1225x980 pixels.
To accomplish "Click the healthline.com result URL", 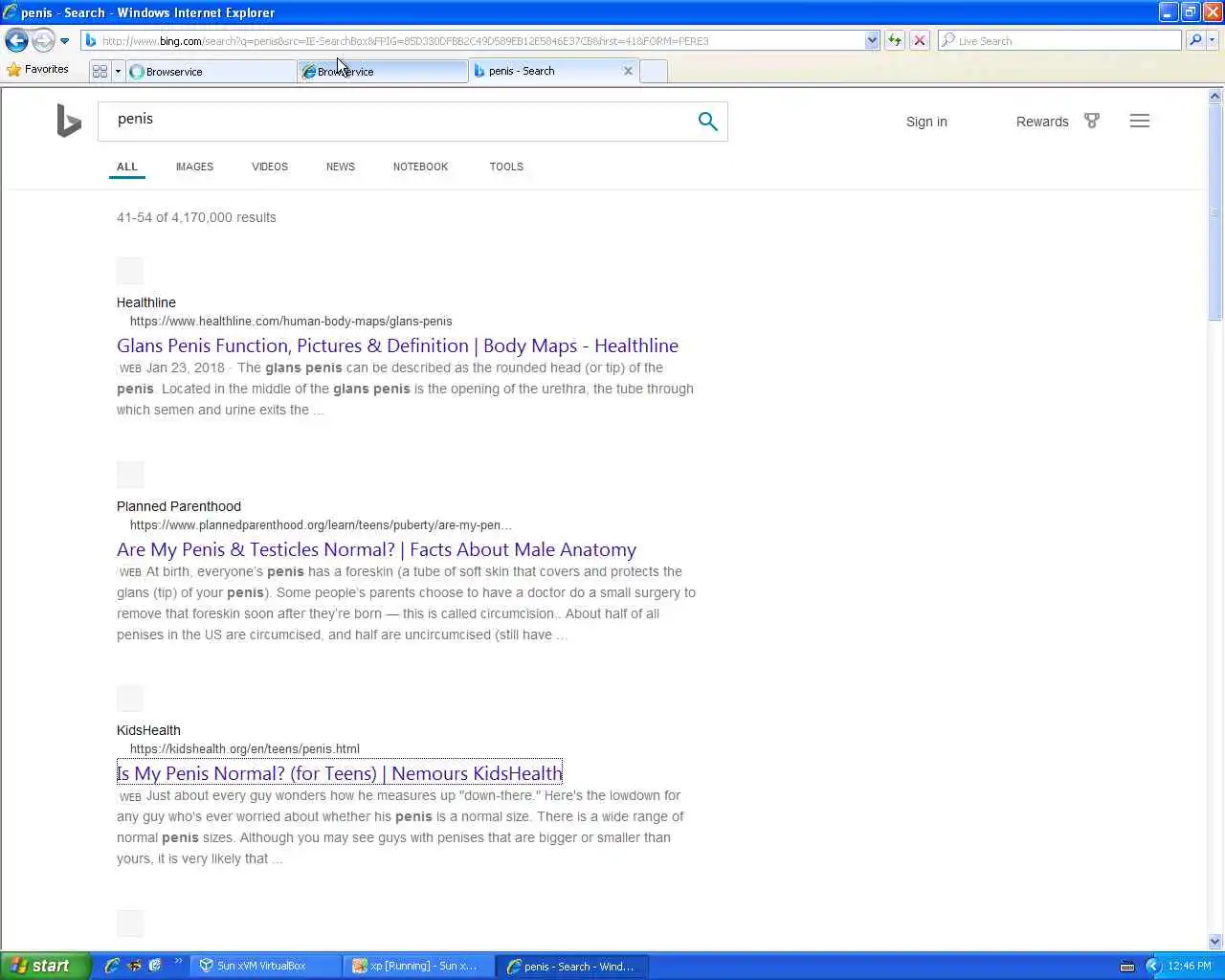I will pyautogui.click(x=291, y=322).
